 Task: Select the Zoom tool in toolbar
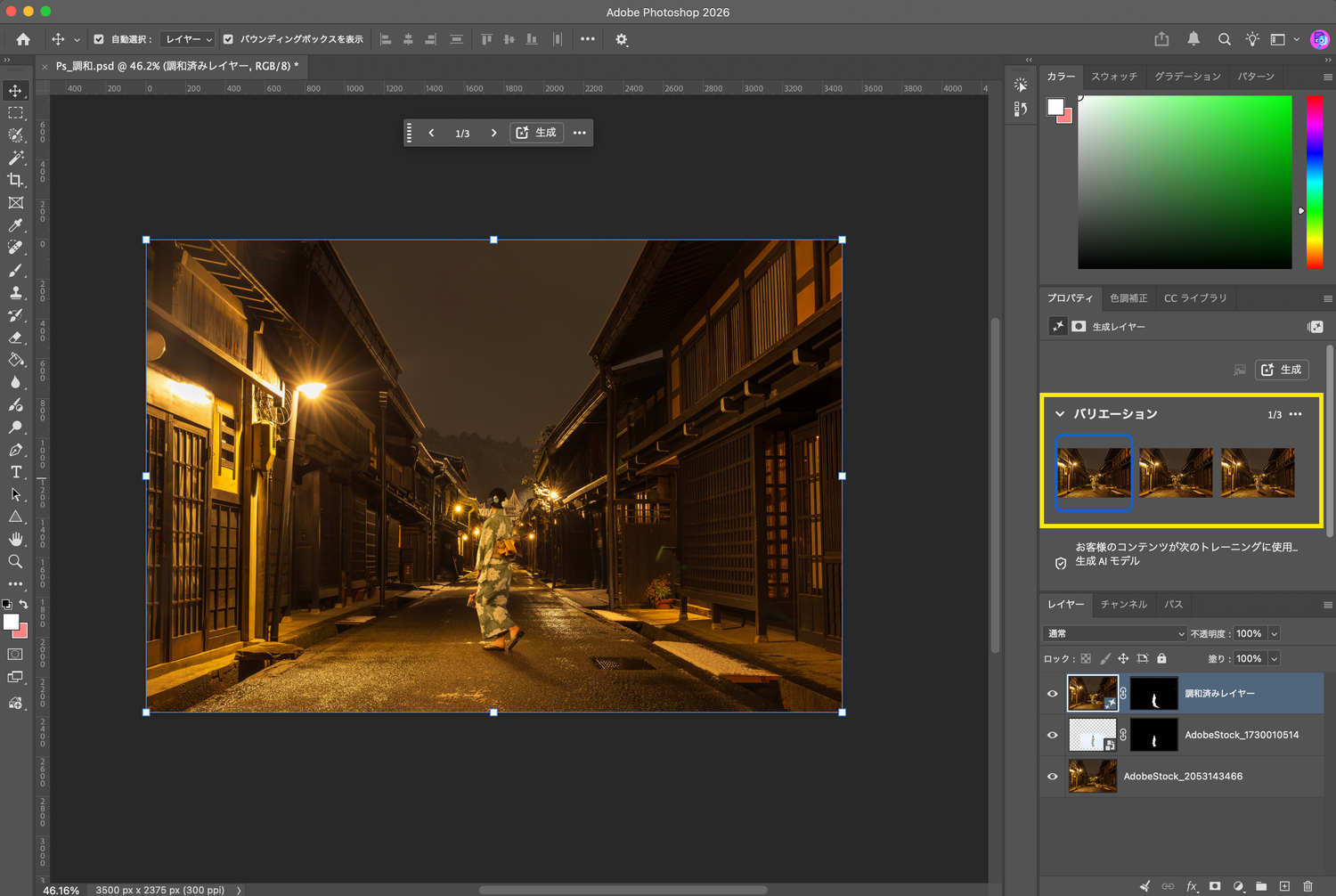[x=16, y=562]
